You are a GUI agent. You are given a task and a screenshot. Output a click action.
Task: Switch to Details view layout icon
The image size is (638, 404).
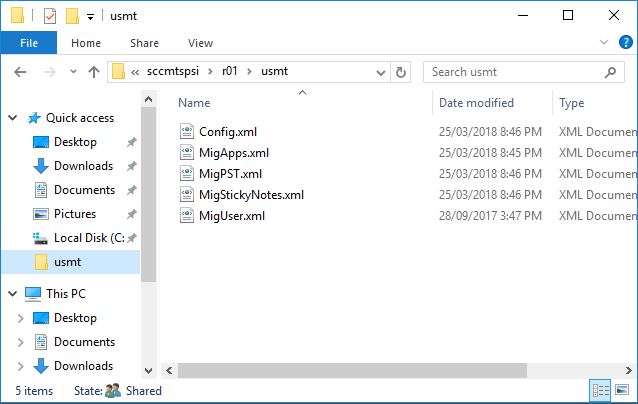click(x=601, y=391)
